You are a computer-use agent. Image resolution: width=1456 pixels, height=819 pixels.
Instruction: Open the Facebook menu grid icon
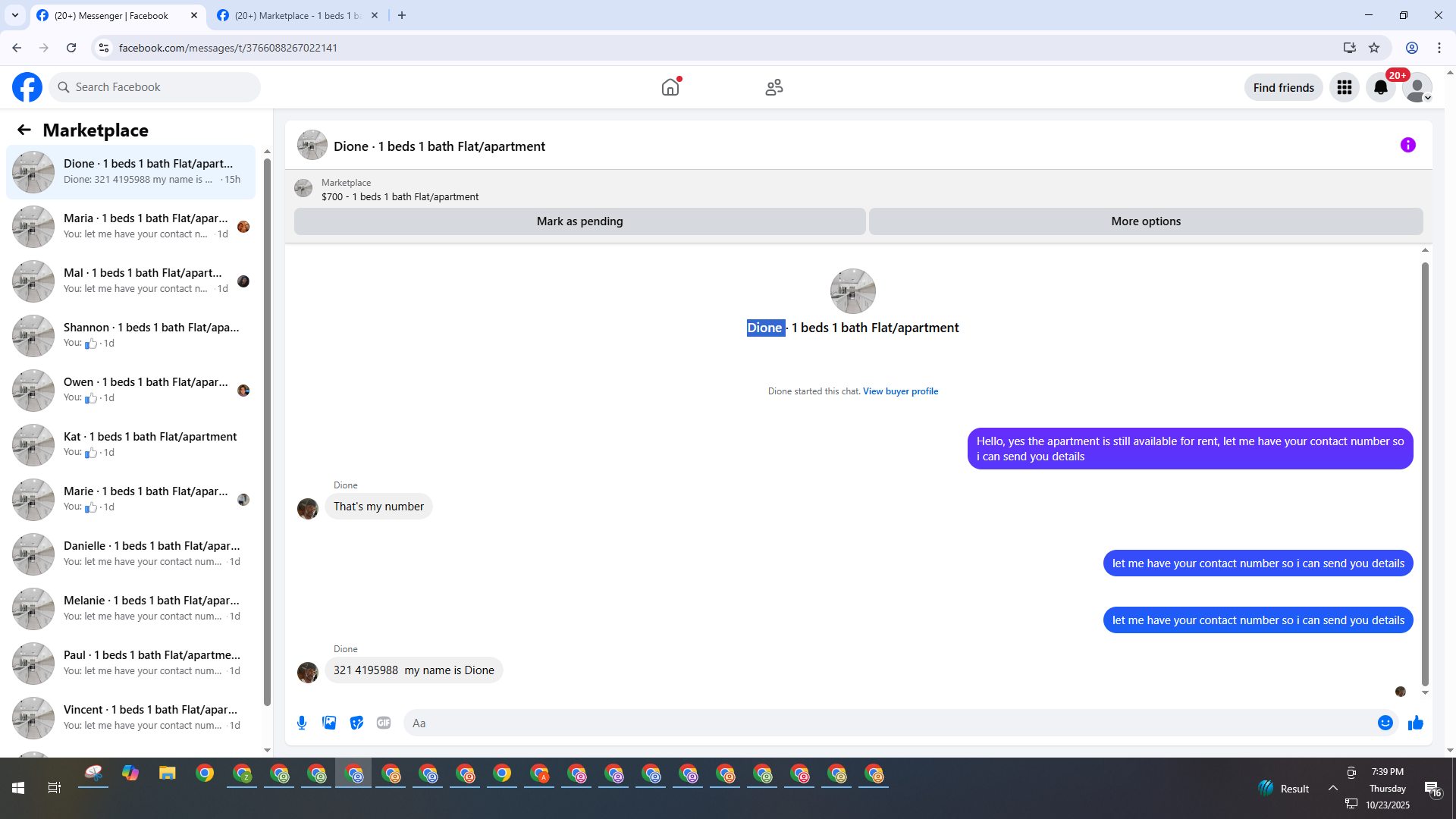pos(1344,87)
